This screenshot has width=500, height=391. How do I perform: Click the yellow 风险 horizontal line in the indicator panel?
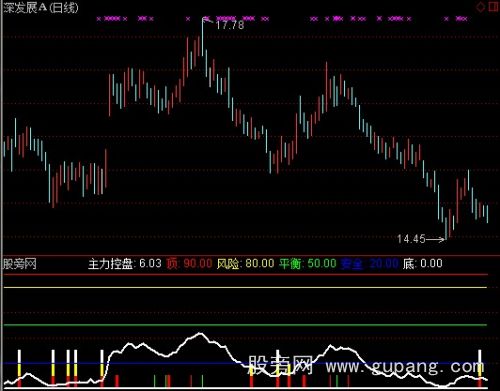coord(245,287)
